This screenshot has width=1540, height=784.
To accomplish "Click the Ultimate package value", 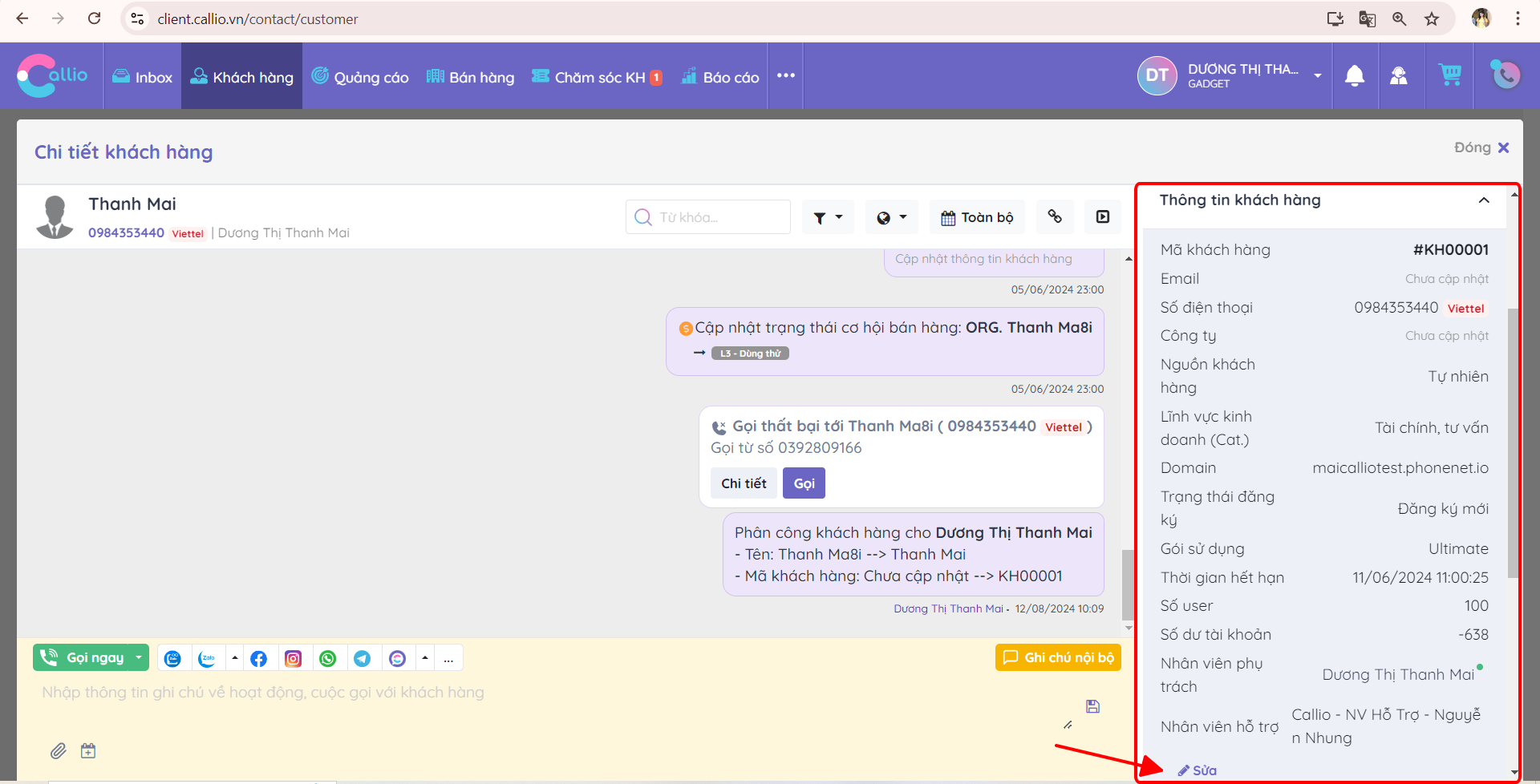I will [x=1458, y=549].
